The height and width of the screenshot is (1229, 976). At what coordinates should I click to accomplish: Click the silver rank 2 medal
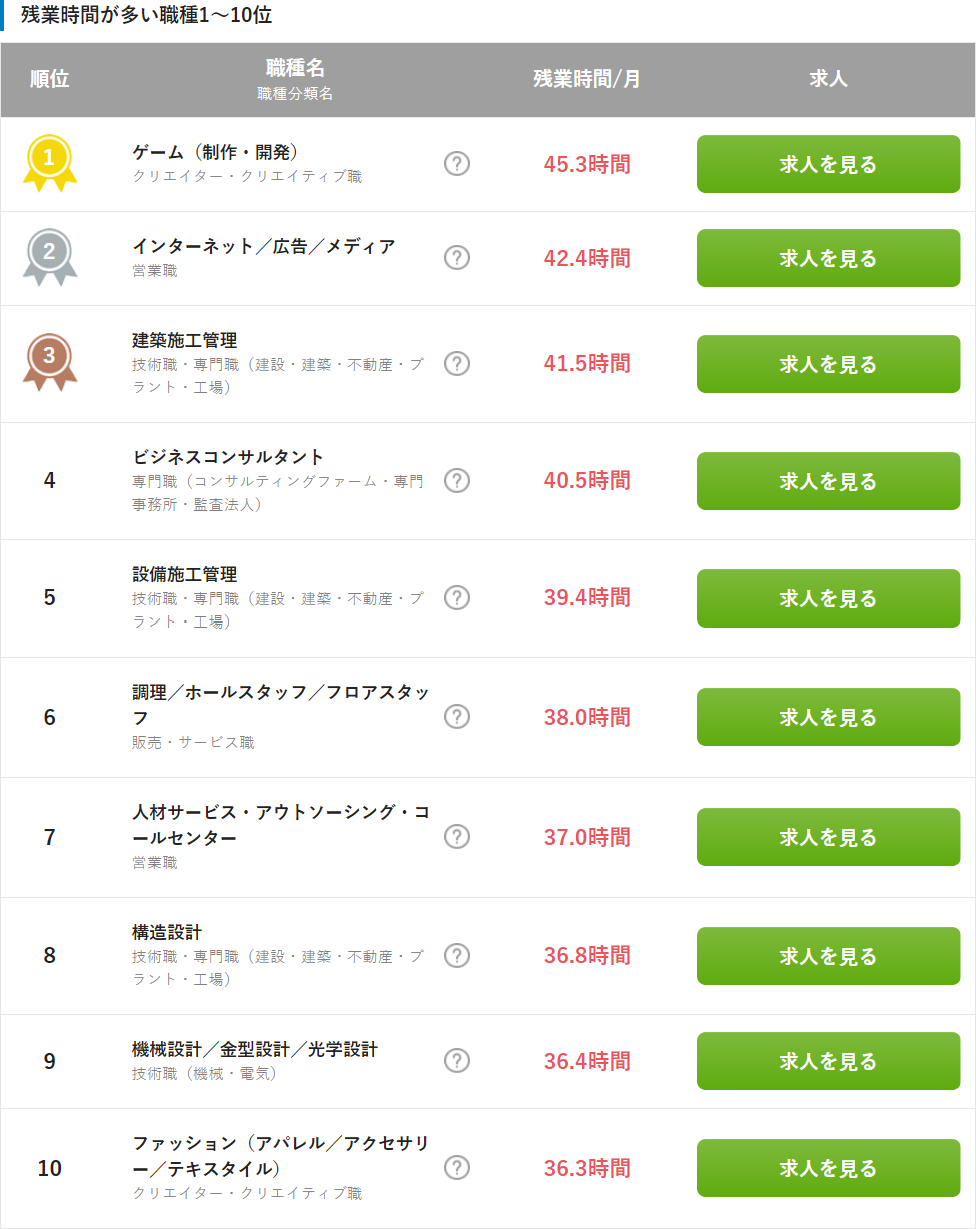tap(49, 254)
